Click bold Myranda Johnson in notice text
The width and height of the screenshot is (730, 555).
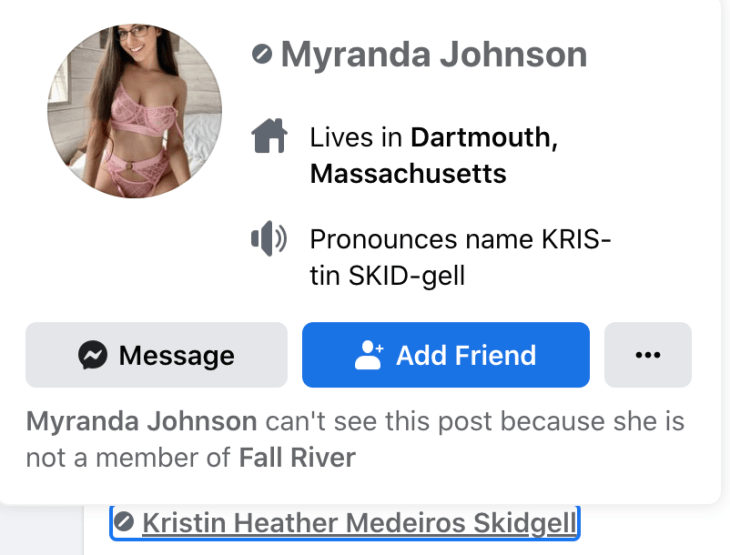click(x=142, y=421)
